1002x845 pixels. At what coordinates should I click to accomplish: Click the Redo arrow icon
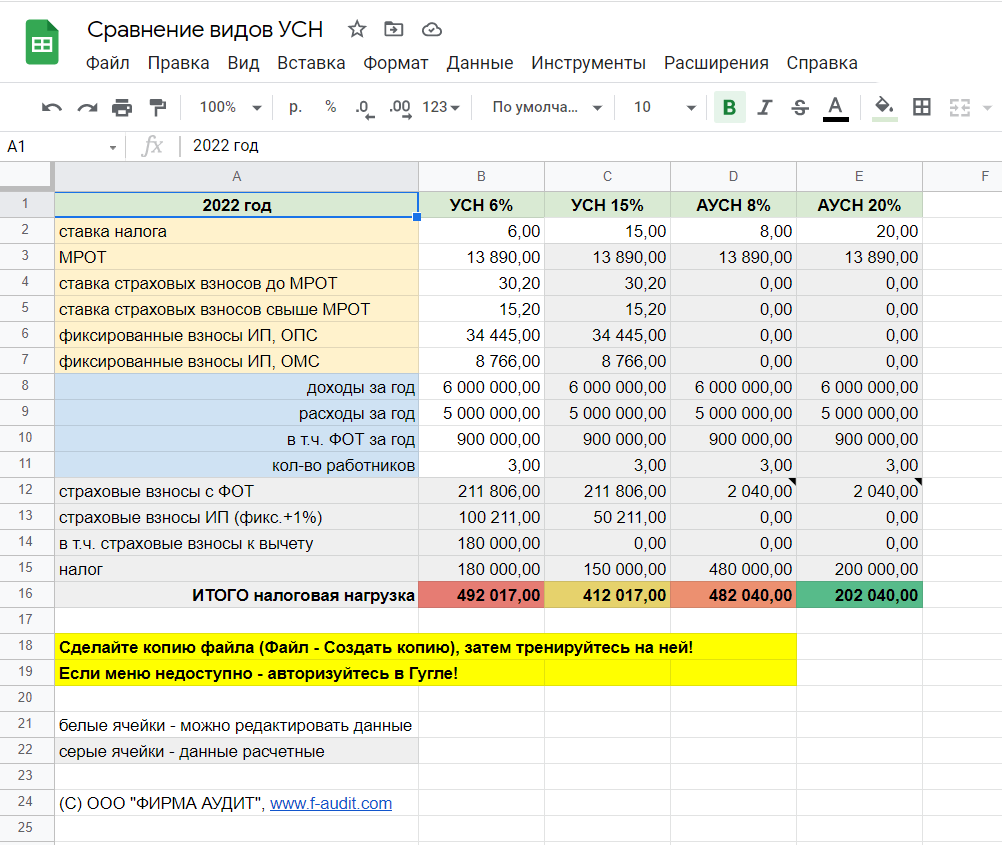click(87, 107)
